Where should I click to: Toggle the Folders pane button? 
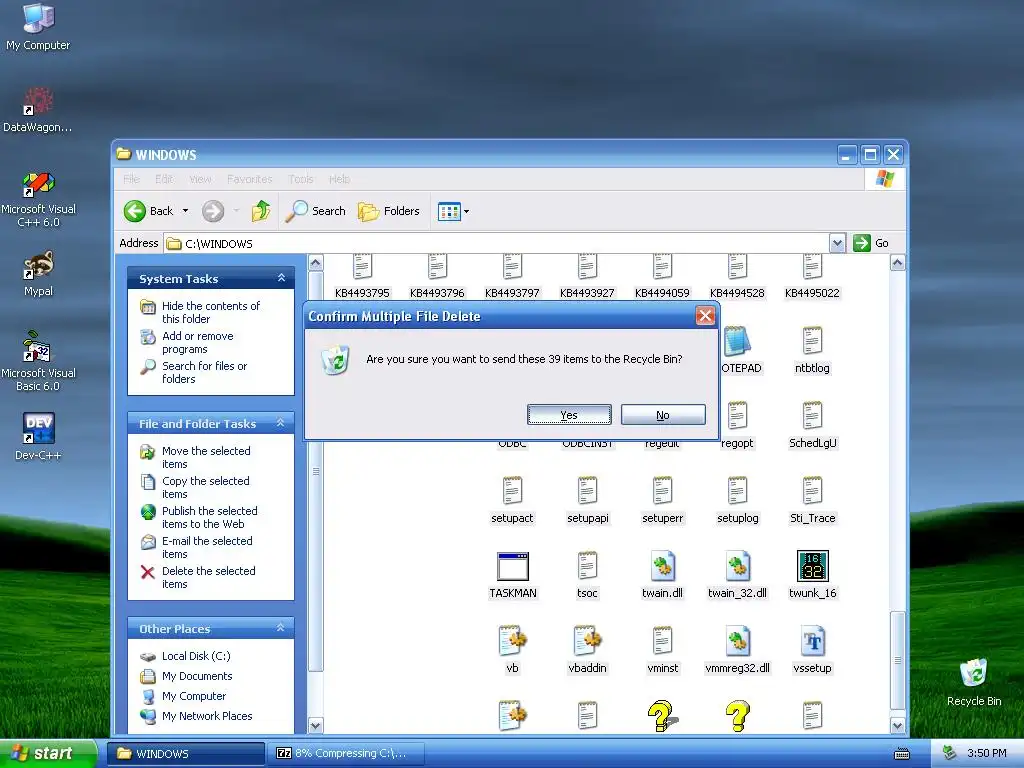[389, 211]
